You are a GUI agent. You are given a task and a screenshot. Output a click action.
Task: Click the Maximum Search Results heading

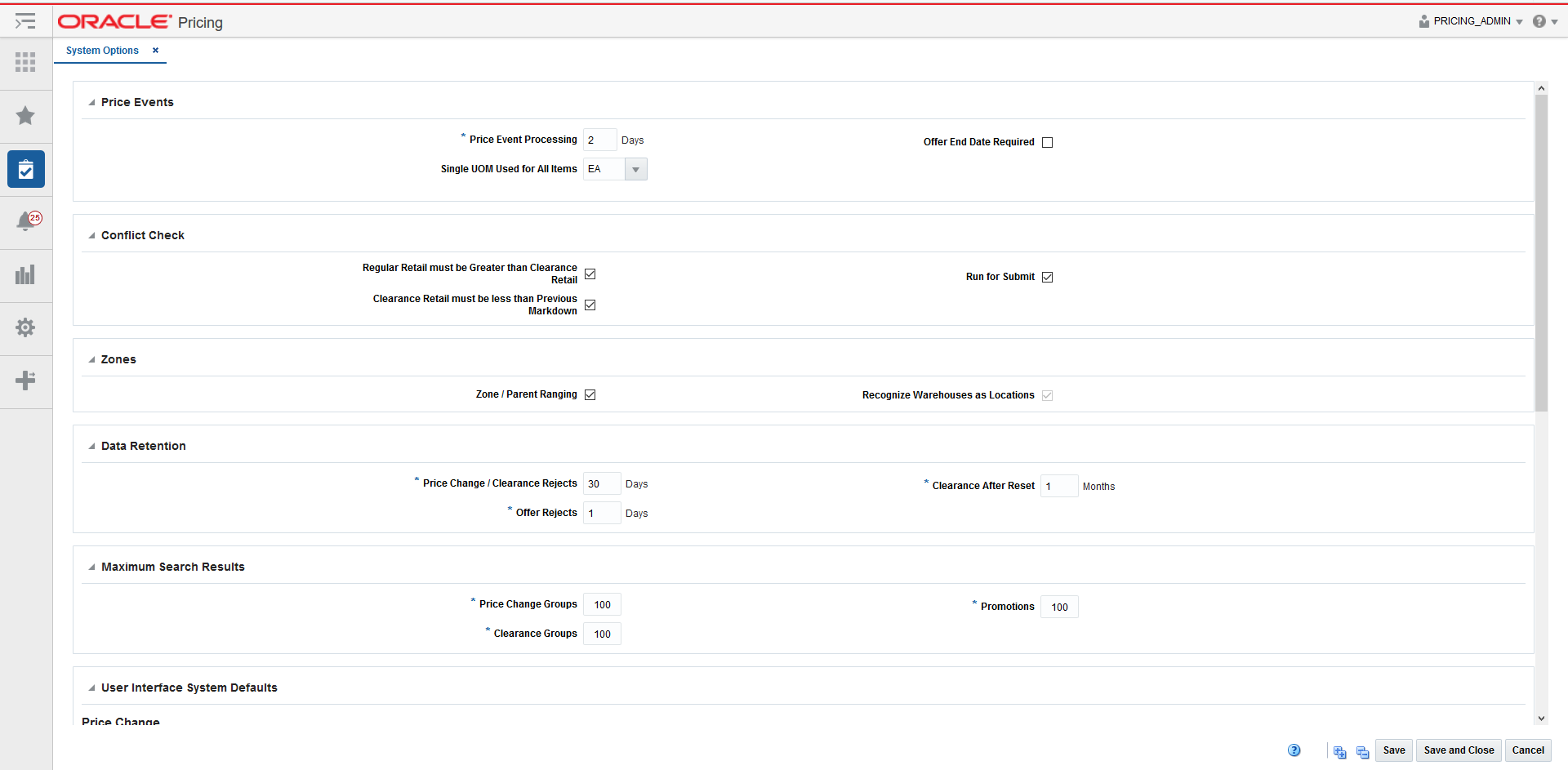173,567
